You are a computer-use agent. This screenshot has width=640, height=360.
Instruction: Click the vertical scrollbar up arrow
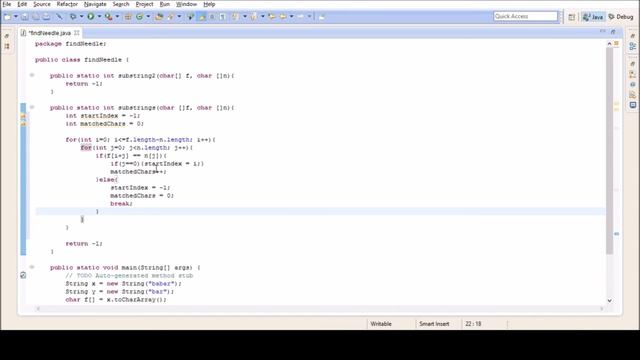coord(609,43)
